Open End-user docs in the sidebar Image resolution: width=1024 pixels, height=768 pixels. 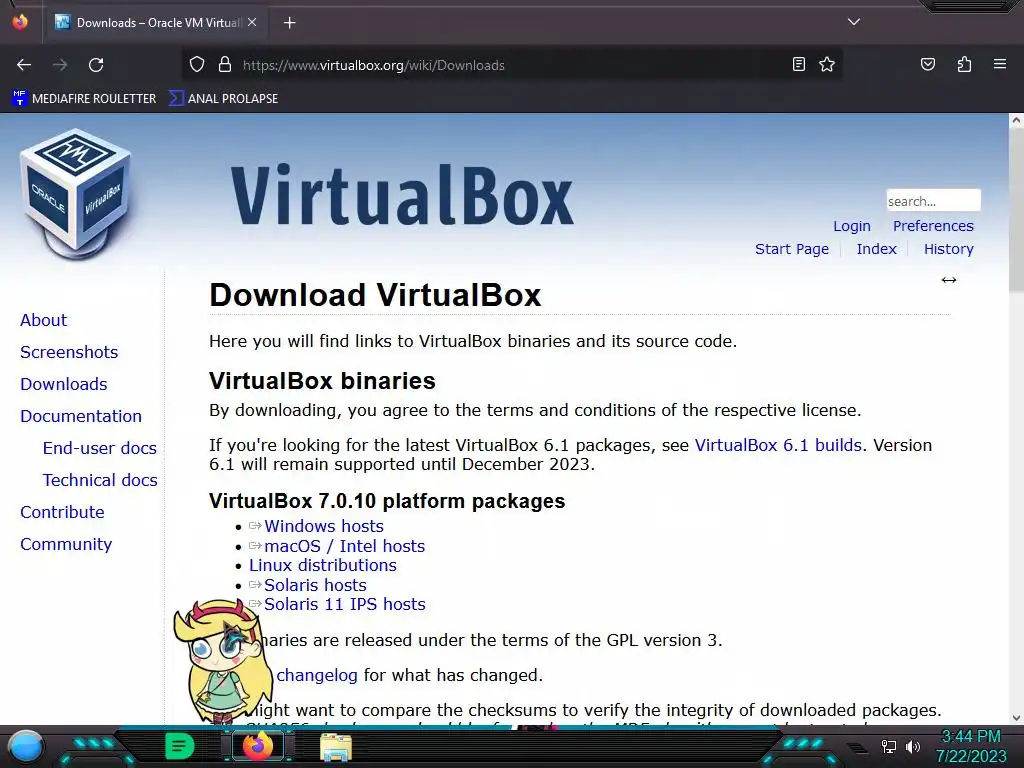click(100, 448)
